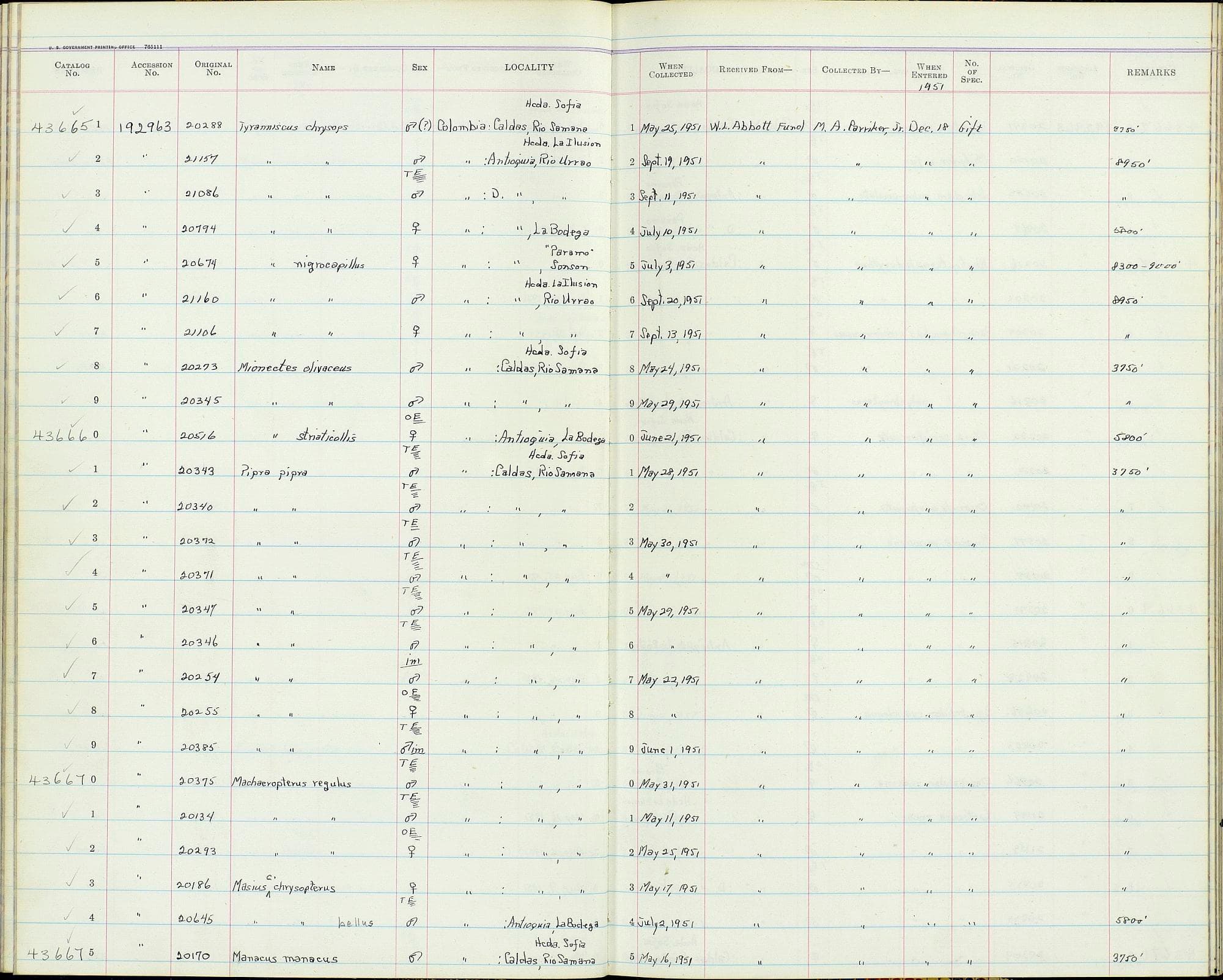Select original number 20385
This screenshot has width=1223, height=980.
coord(199,747)
